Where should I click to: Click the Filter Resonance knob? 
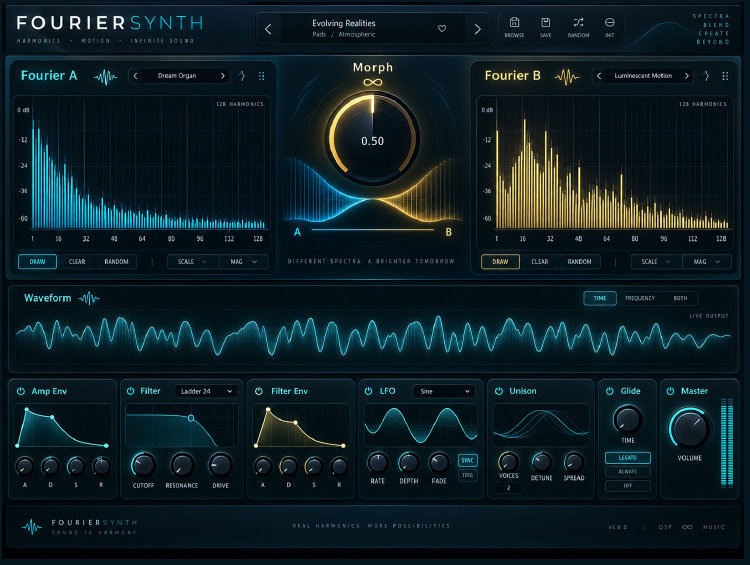[x=182, y=465]
